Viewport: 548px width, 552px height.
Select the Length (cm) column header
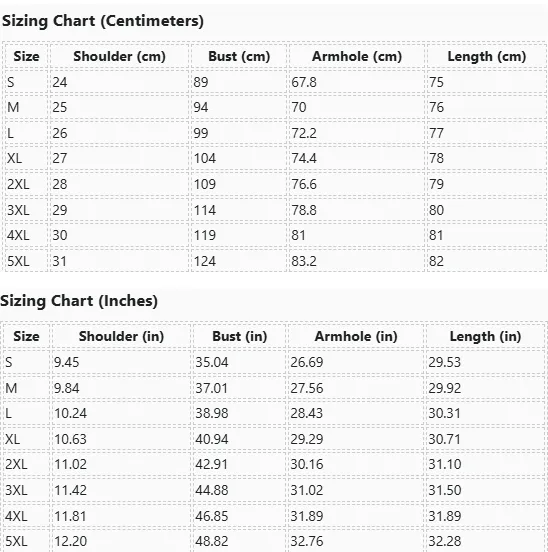487,56
